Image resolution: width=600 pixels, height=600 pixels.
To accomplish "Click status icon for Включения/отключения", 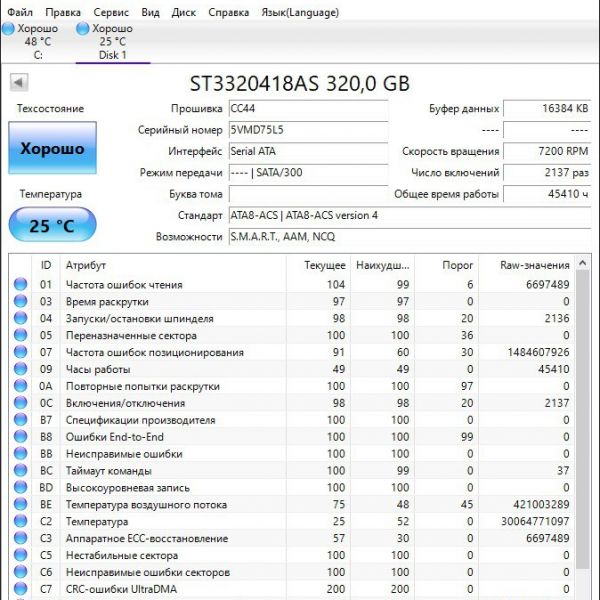I will 21,403.
